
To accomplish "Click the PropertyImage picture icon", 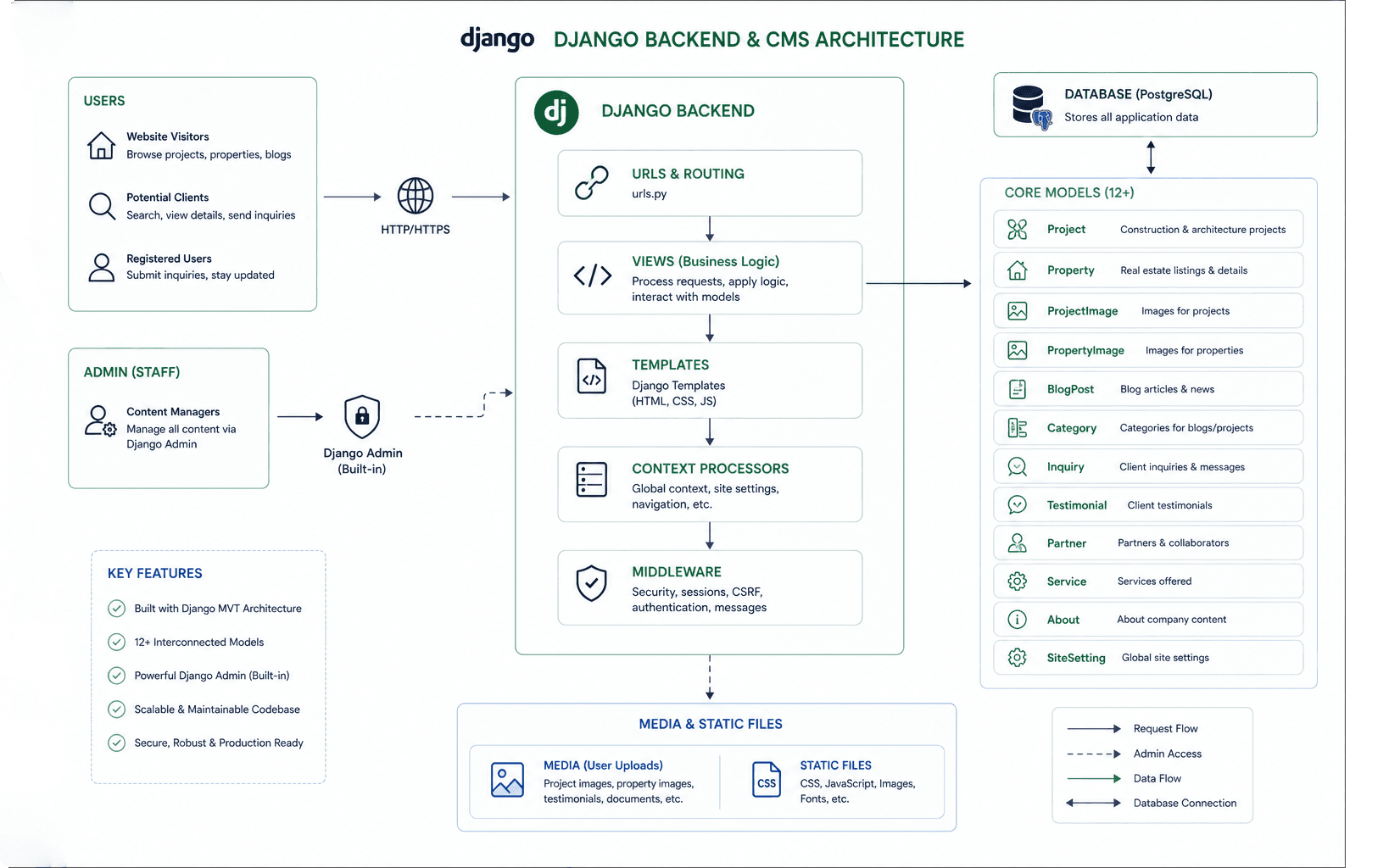I will tap(1018, 350).
